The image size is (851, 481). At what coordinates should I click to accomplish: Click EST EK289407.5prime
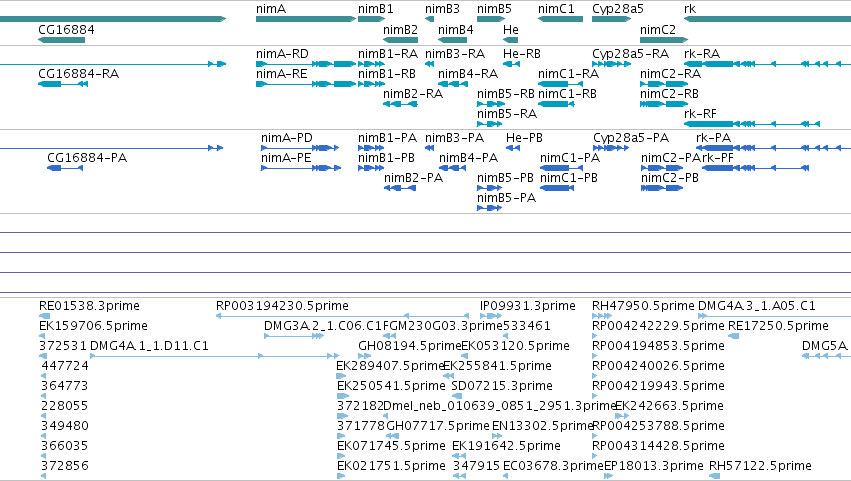(x=341, y=376)
